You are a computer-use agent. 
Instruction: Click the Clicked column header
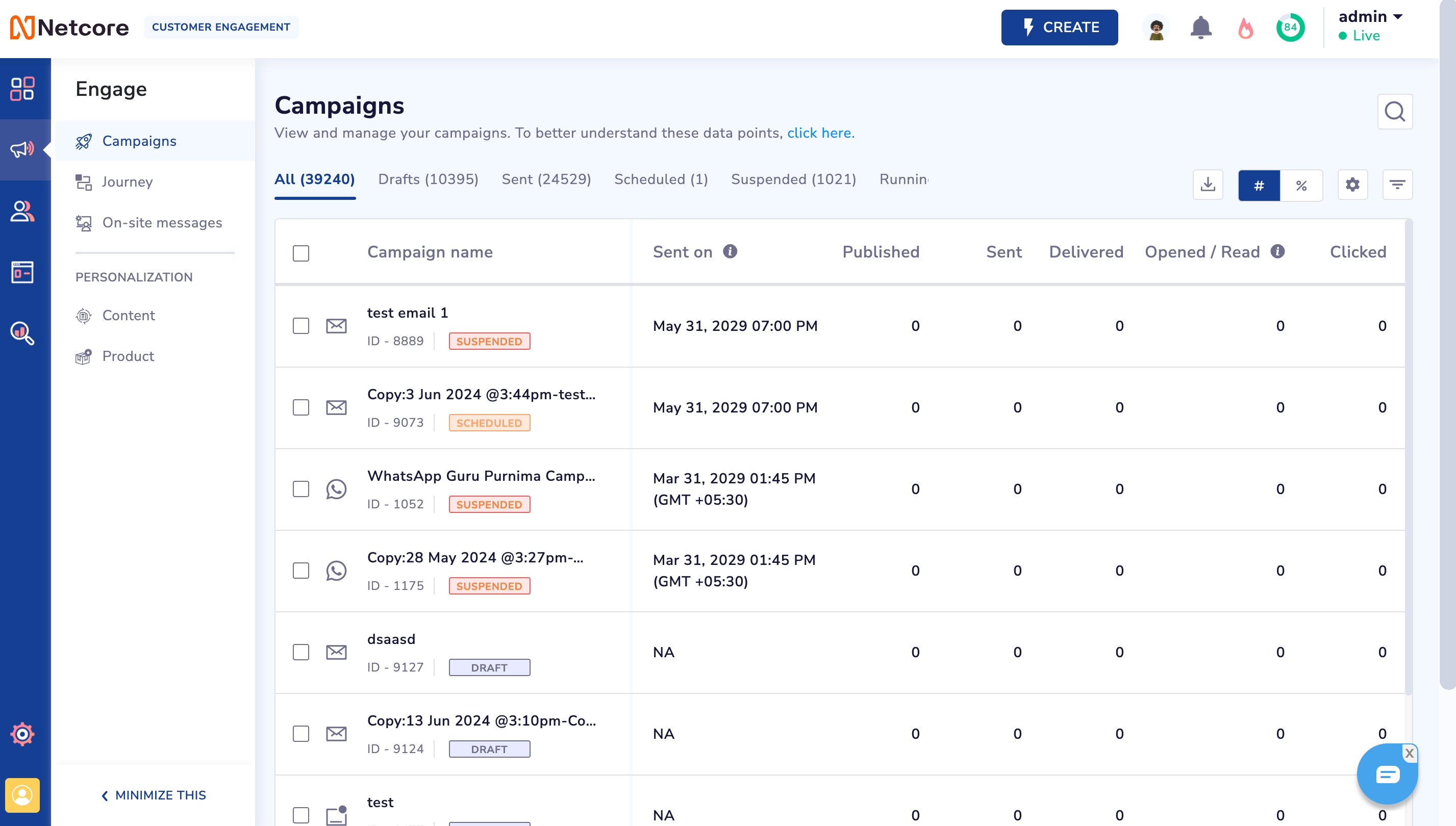(1358, 252)
